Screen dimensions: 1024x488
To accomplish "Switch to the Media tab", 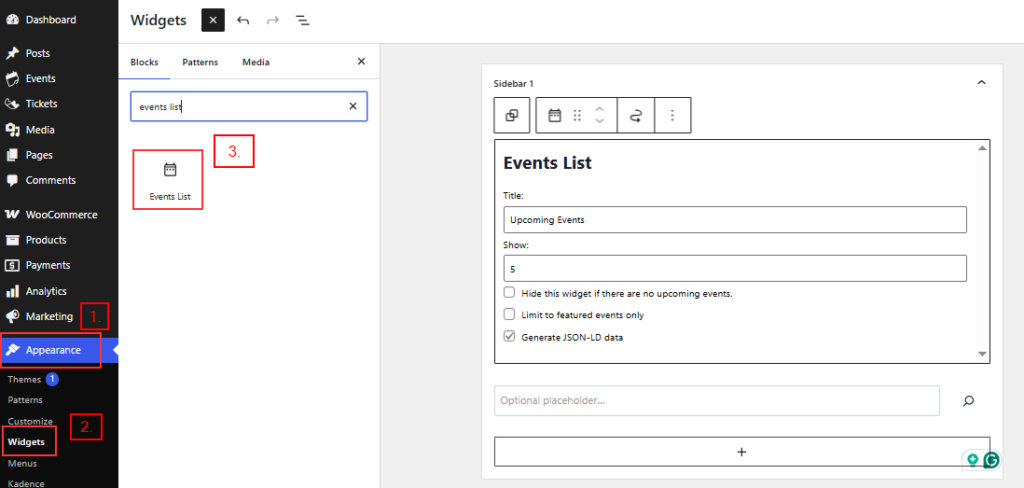I will (255, 62).
